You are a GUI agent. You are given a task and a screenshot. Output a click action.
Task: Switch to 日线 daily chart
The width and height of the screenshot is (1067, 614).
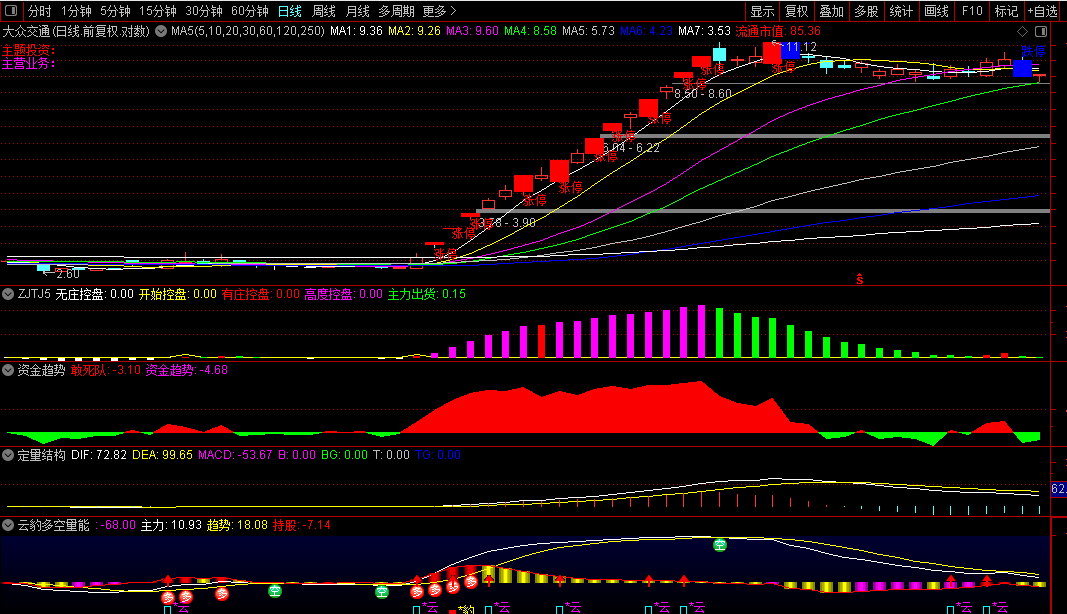pyautogui.click(x=290, y=11)
